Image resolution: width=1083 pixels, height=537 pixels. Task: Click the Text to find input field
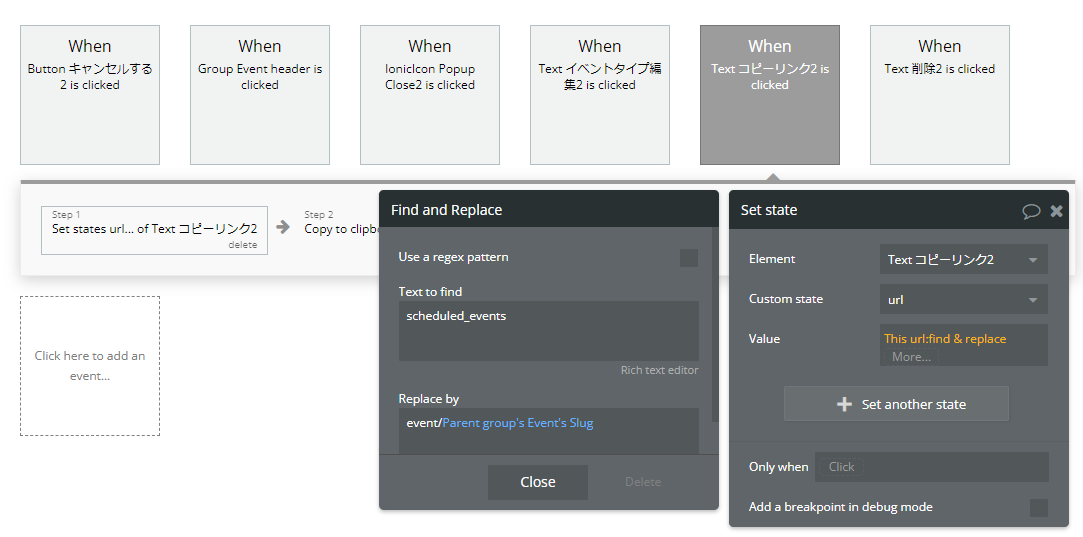pyautogui.click(x=548, y=330)
